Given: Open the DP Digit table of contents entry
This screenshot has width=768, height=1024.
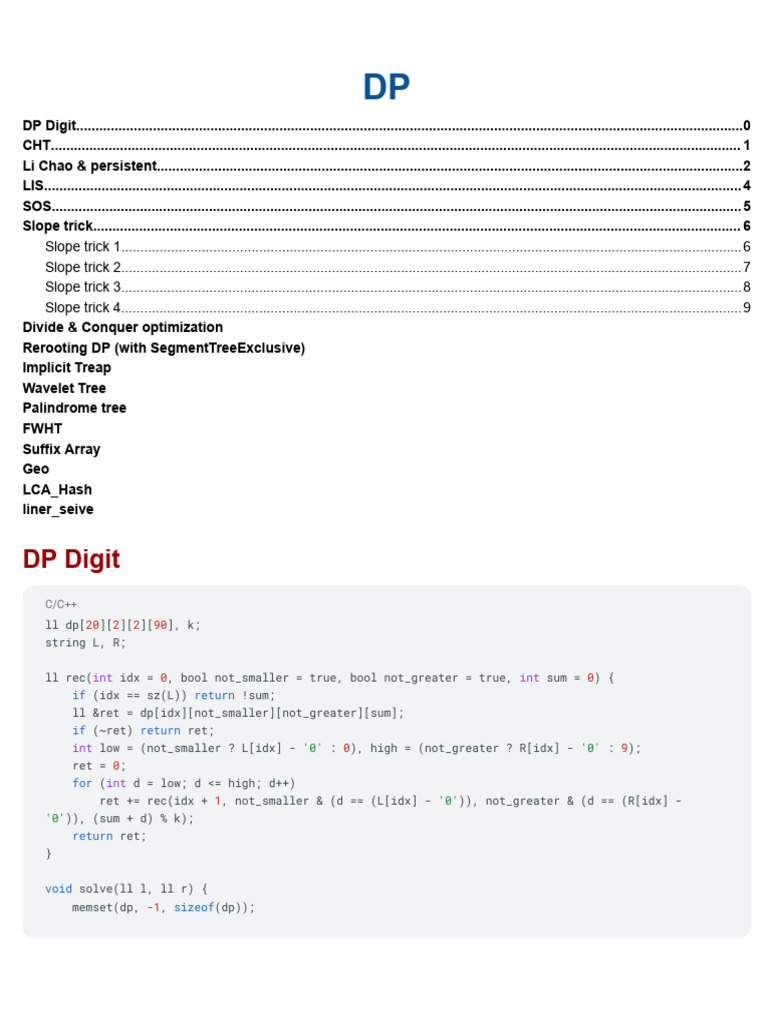Looking at the screenshot, I should coord(386,125).
